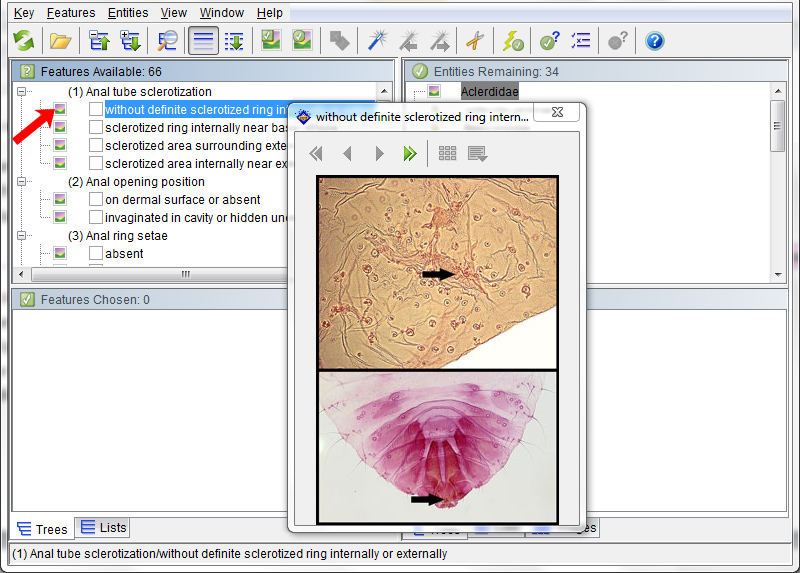The height and width of the screenshot is (573, 800).
Task: Open thumbnail grid view in image viewer
Action: tap(447, 154)
